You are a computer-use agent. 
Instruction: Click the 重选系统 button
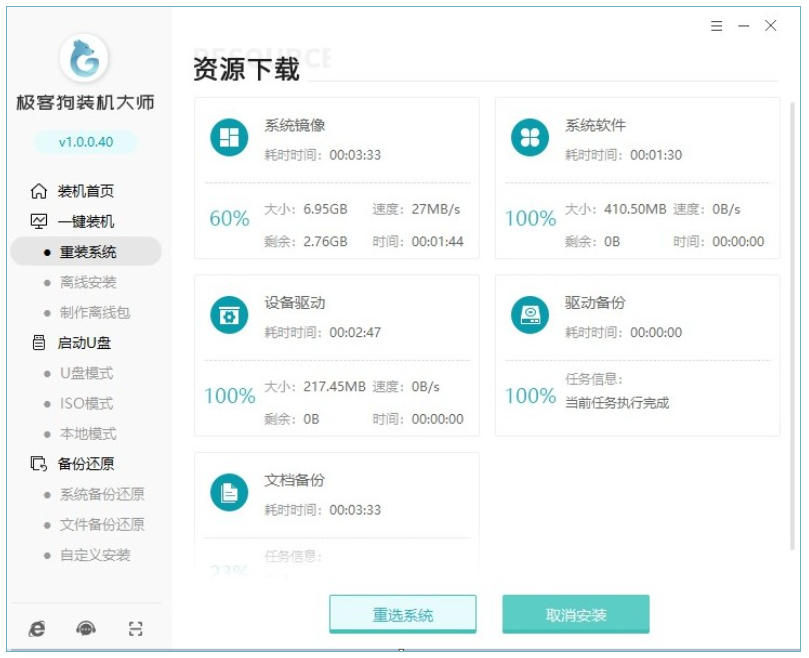pyautogui.click(x=403, y=614)
